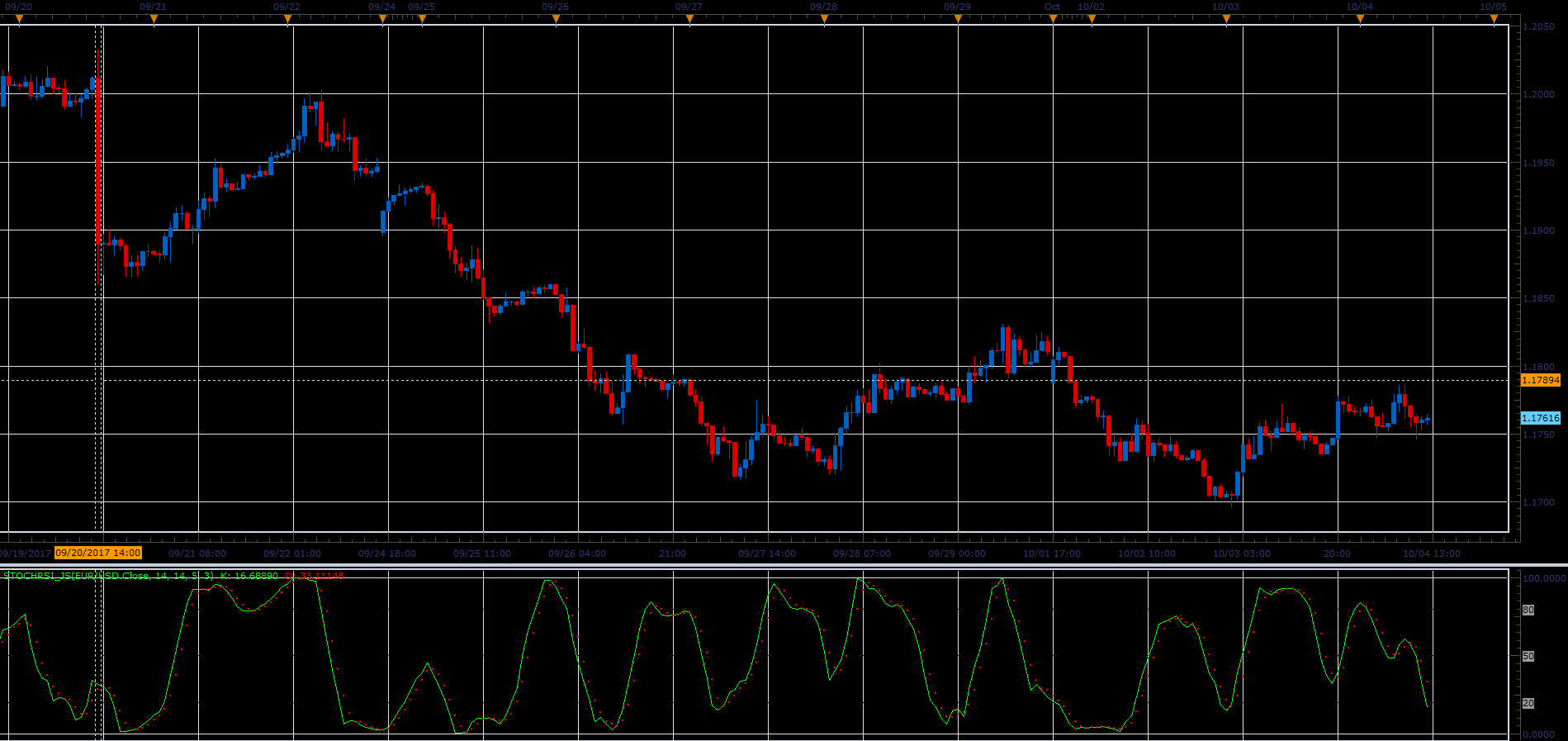Click the 09/19/2017 time axis label
This screenshot has height=741, width=1568.
point(25,553)
